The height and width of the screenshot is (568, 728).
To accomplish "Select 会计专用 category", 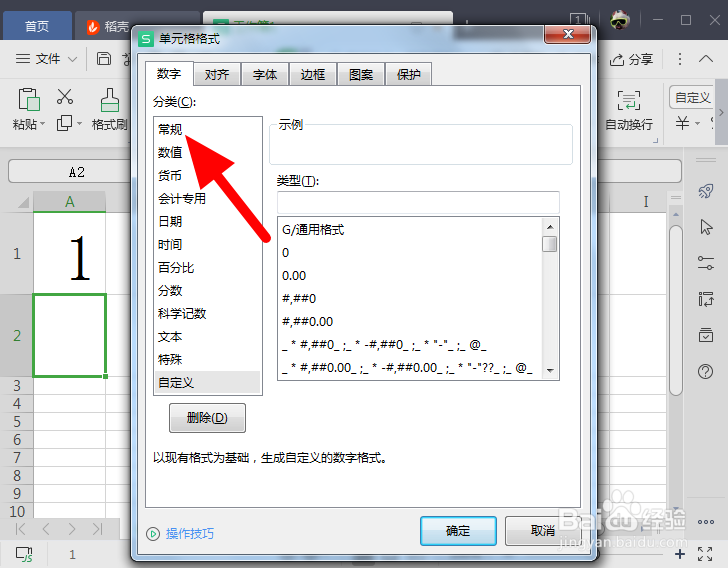I will (x=207, y=198).
